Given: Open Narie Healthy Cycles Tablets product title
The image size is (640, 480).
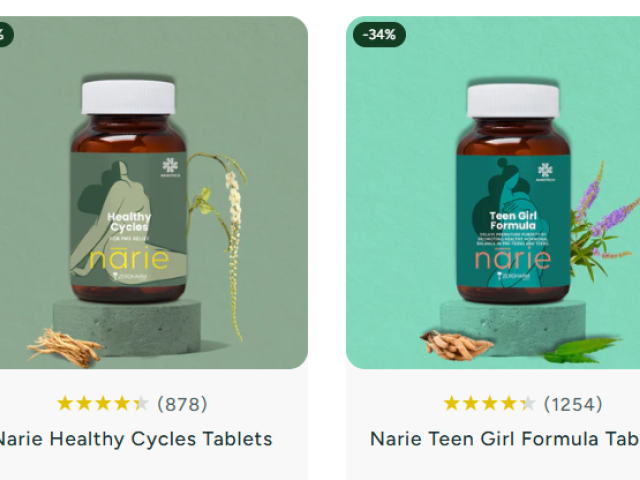Looking at the screenshot, I should point(134,439).
